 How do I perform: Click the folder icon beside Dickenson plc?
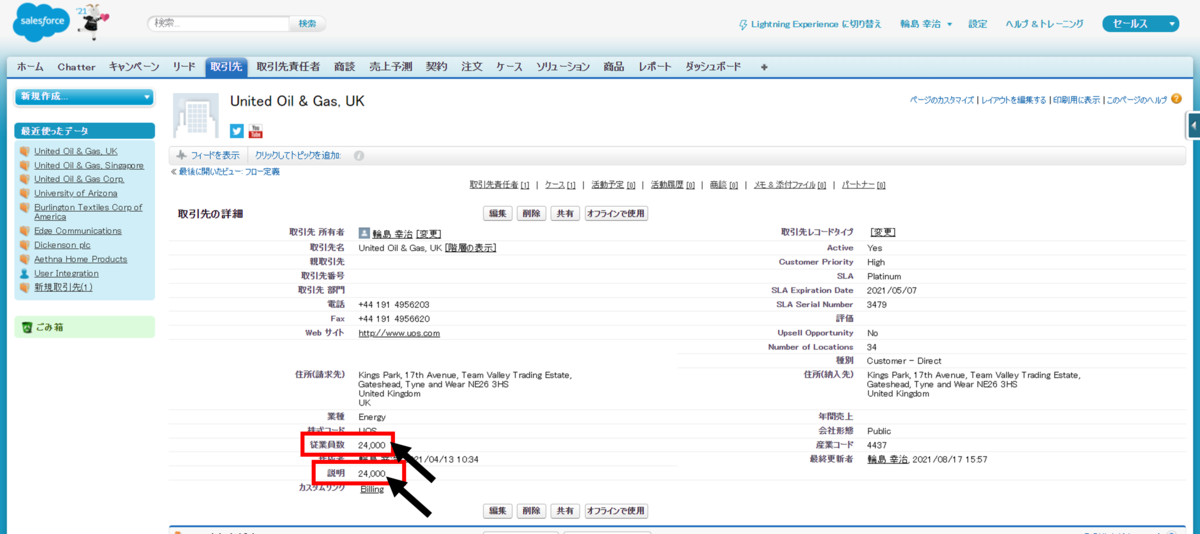(24, 245)
